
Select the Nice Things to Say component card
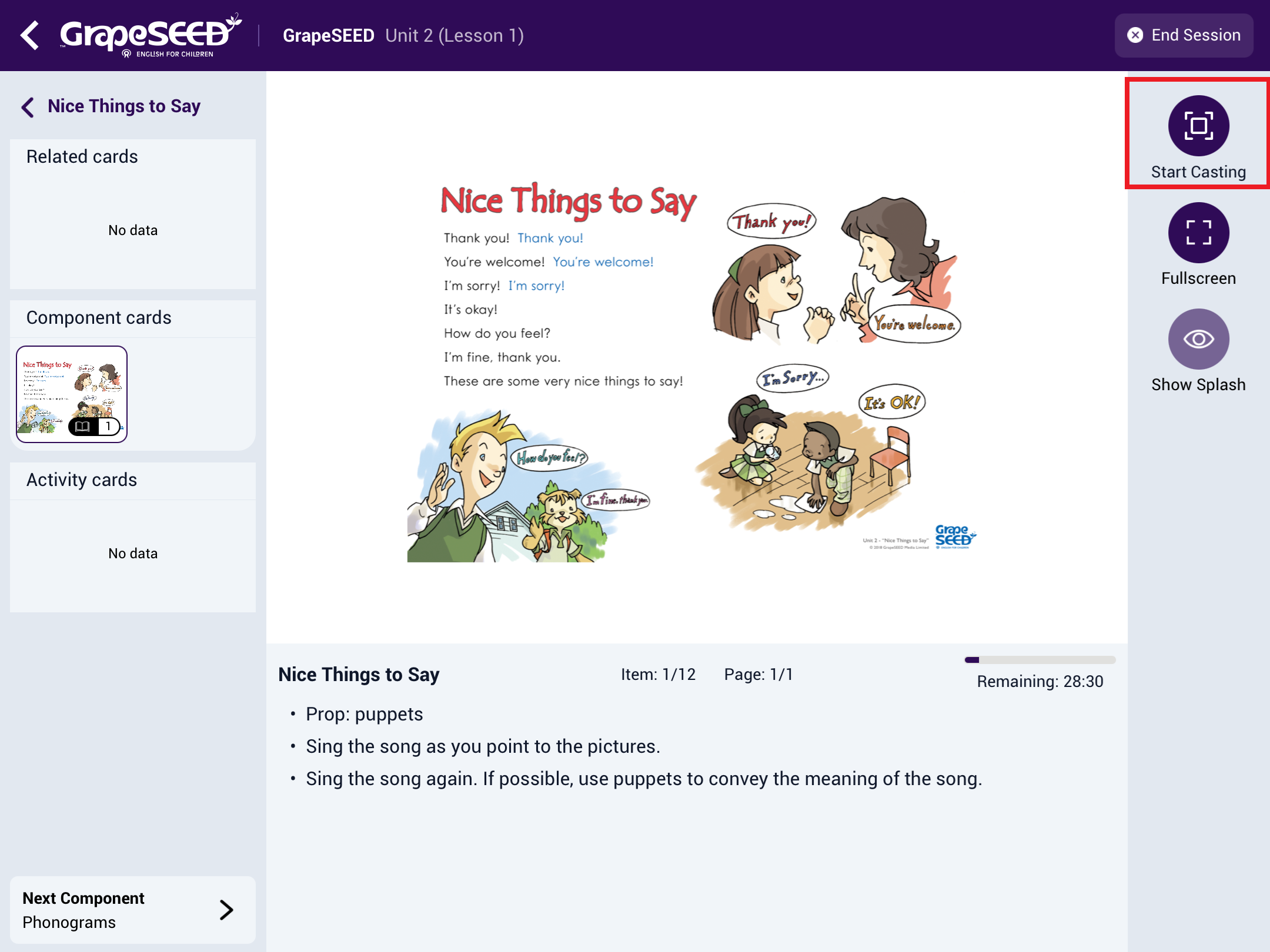point(72,394)
